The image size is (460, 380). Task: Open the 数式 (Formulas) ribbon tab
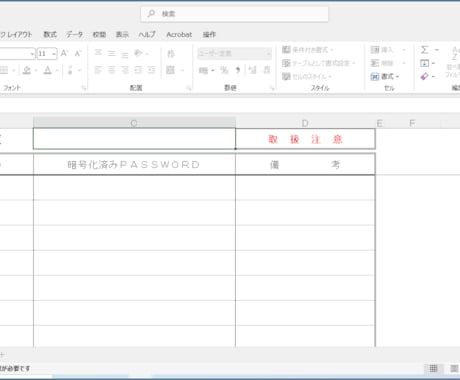[x=50, y=34]
